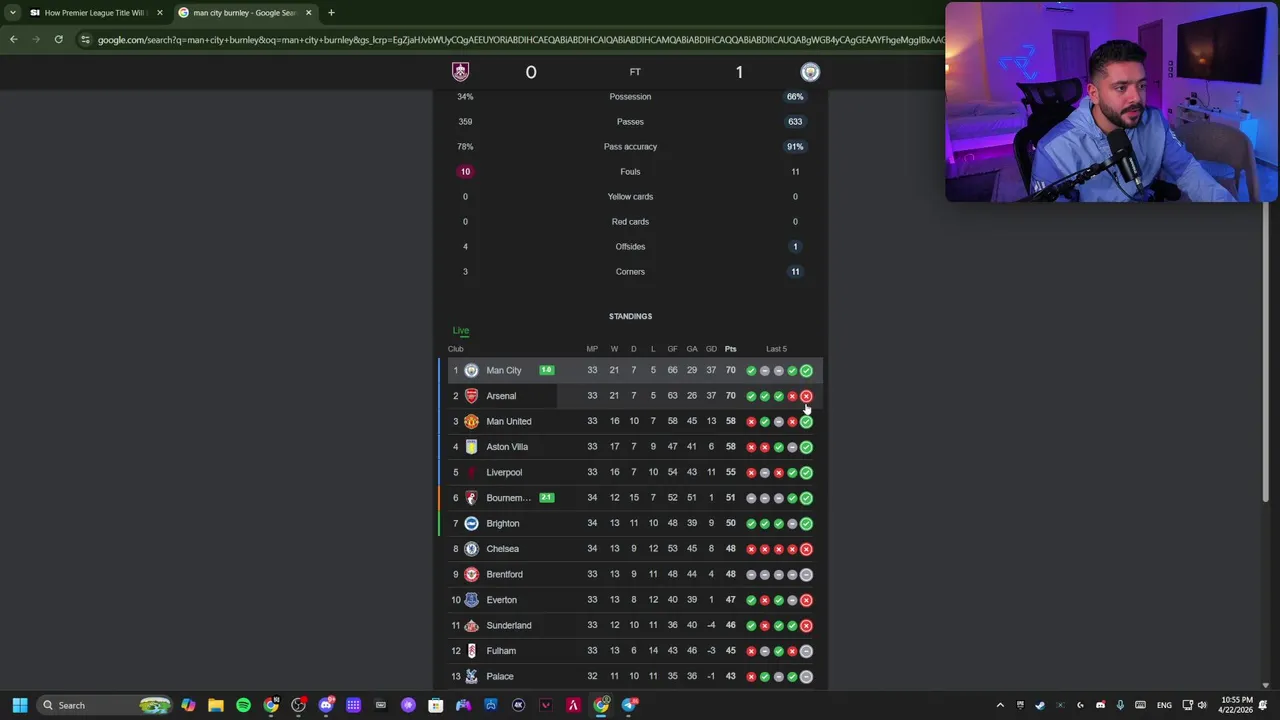The width and height of the screenshot is (1280, 720).
Task: Close the How Premier League Title tab
Action: point(159,12)
